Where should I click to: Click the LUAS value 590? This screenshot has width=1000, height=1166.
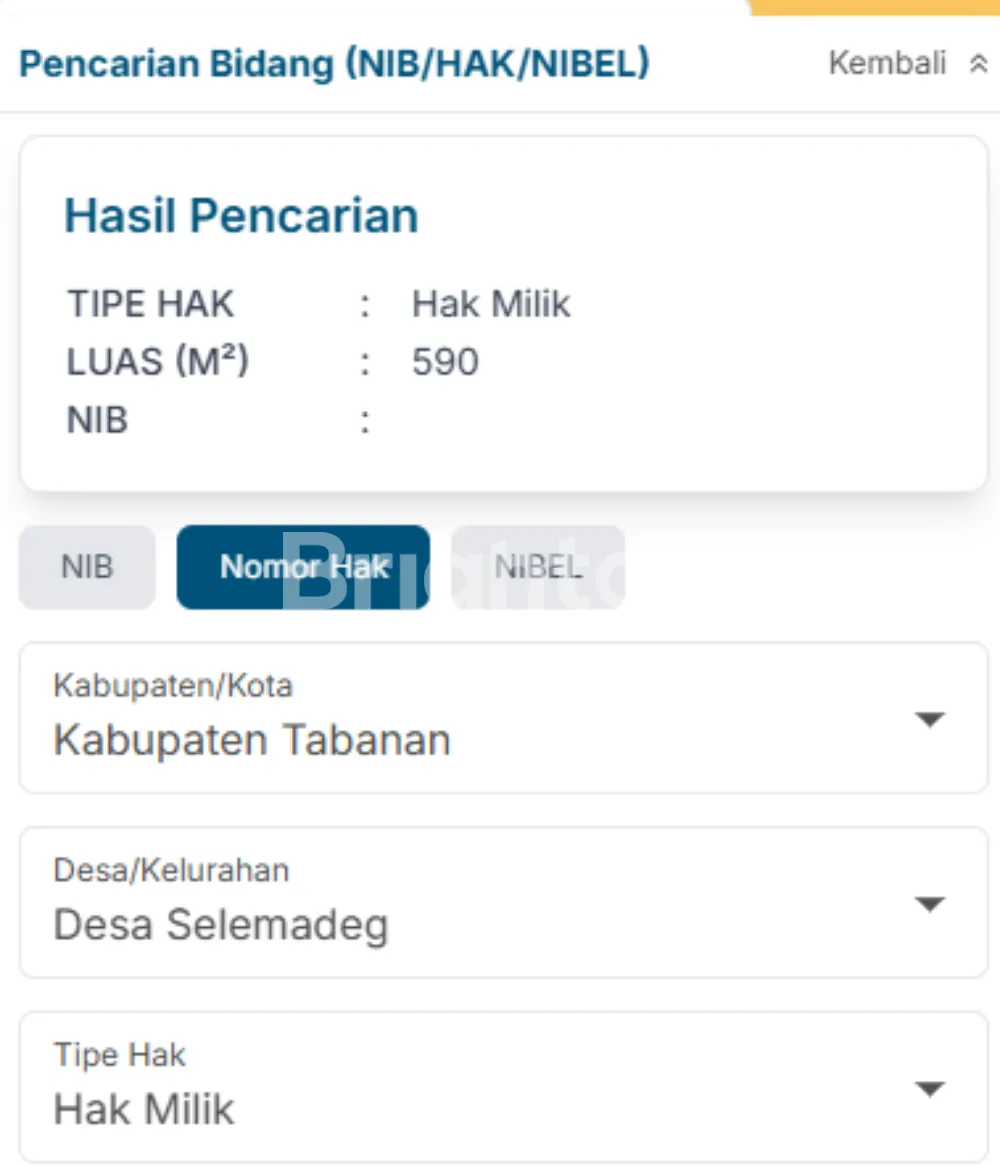click(445, 362)
